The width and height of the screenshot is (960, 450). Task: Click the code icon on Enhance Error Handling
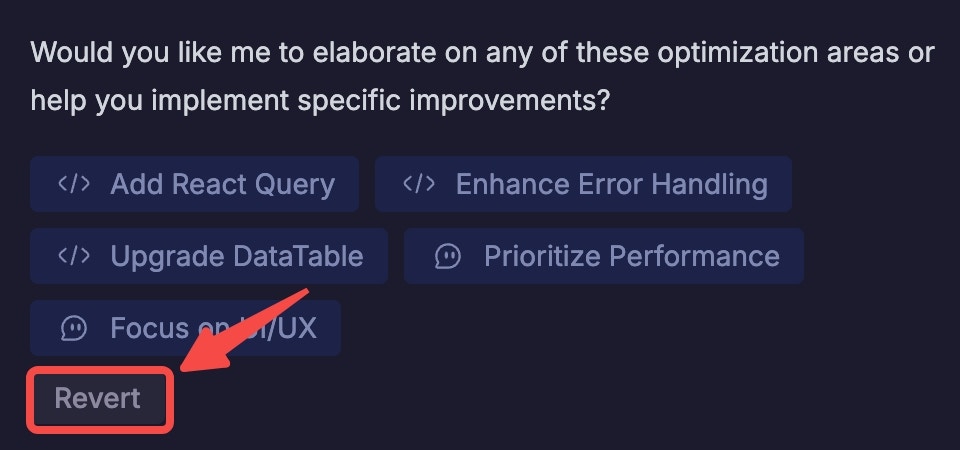coord(419,184)
